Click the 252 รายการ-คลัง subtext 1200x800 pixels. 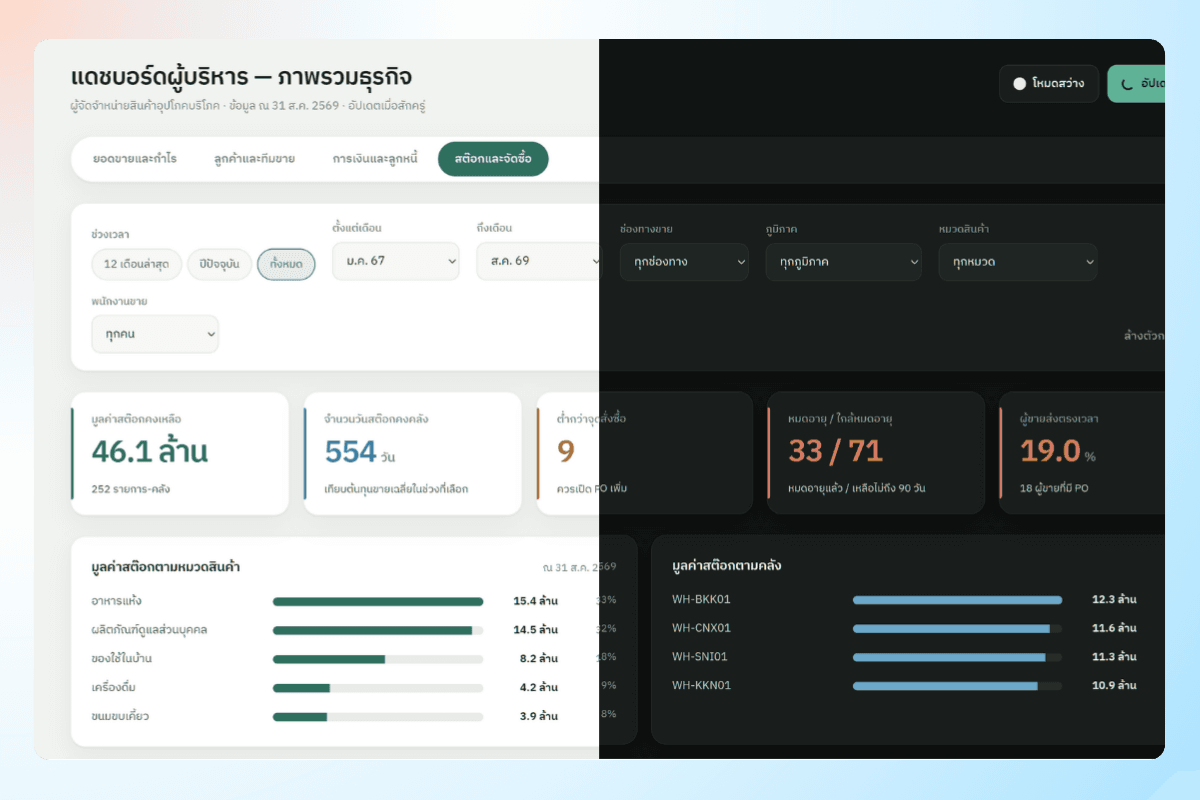click(x=130, y=489)
